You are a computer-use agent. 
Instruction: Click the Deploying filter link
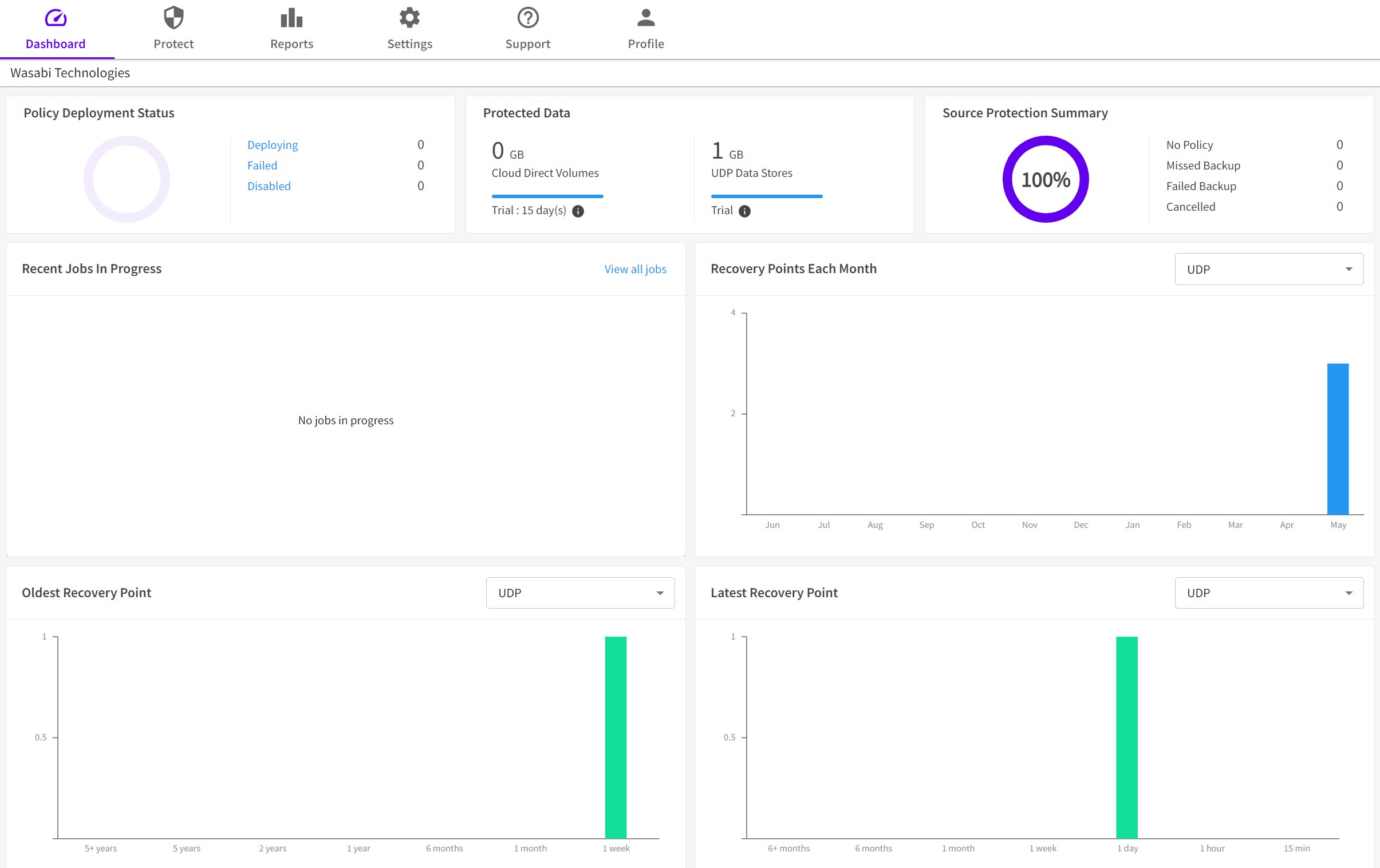click(272, 144)
